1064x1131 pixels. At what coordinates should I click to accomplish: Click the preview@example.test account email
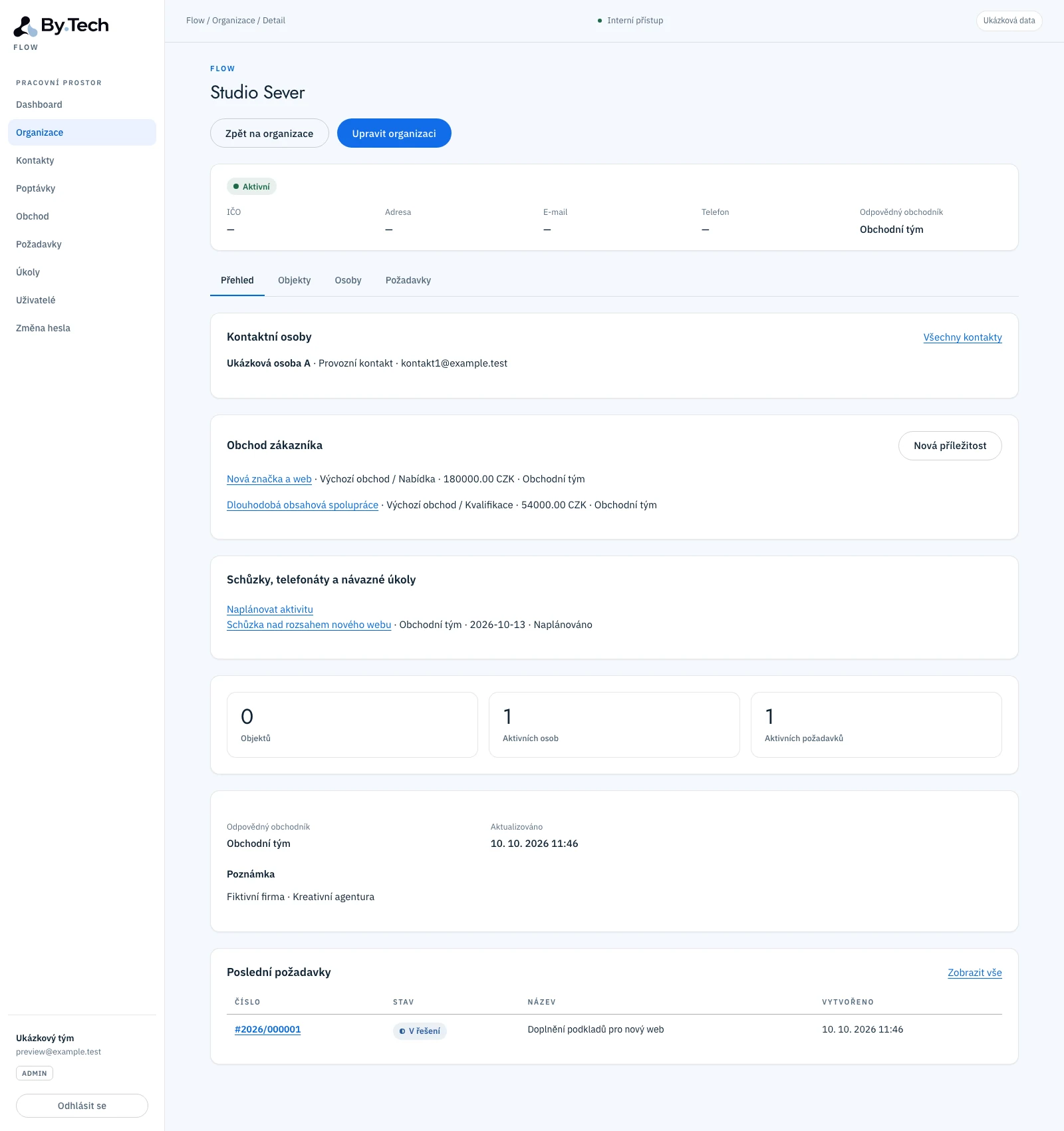click(x=59, y=1052)
